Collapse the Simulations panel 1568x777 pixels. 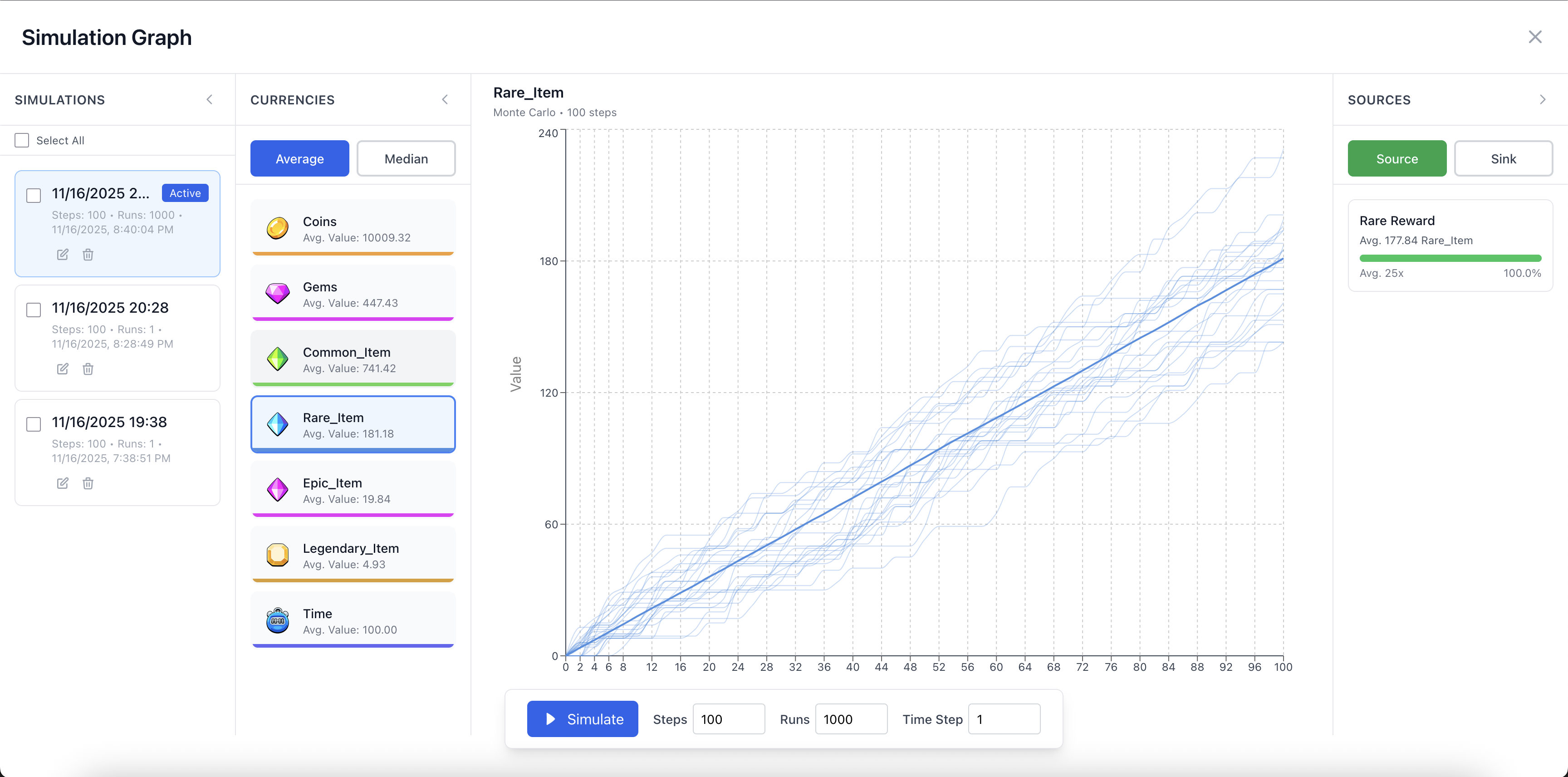pyautogui.click(x=210, y=100)
